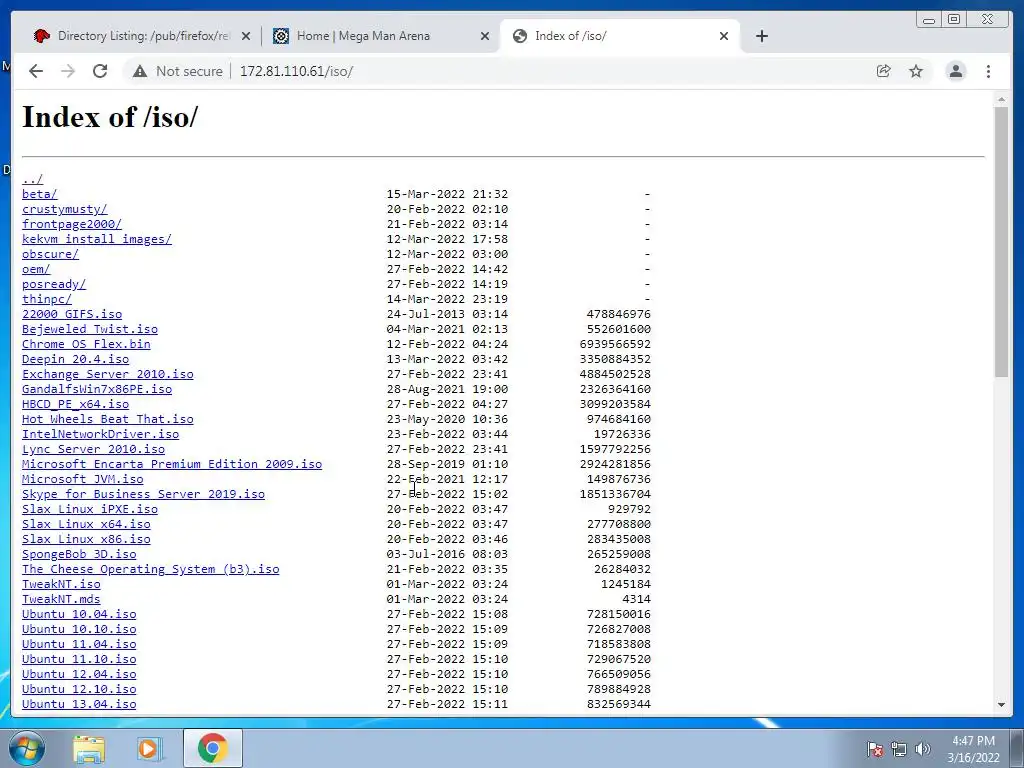Image resolution: width=1024 pixels, height=768 pixels.
Task: Switch to Directory Listing /pub/firefox tab
Action: click(141, 36)
